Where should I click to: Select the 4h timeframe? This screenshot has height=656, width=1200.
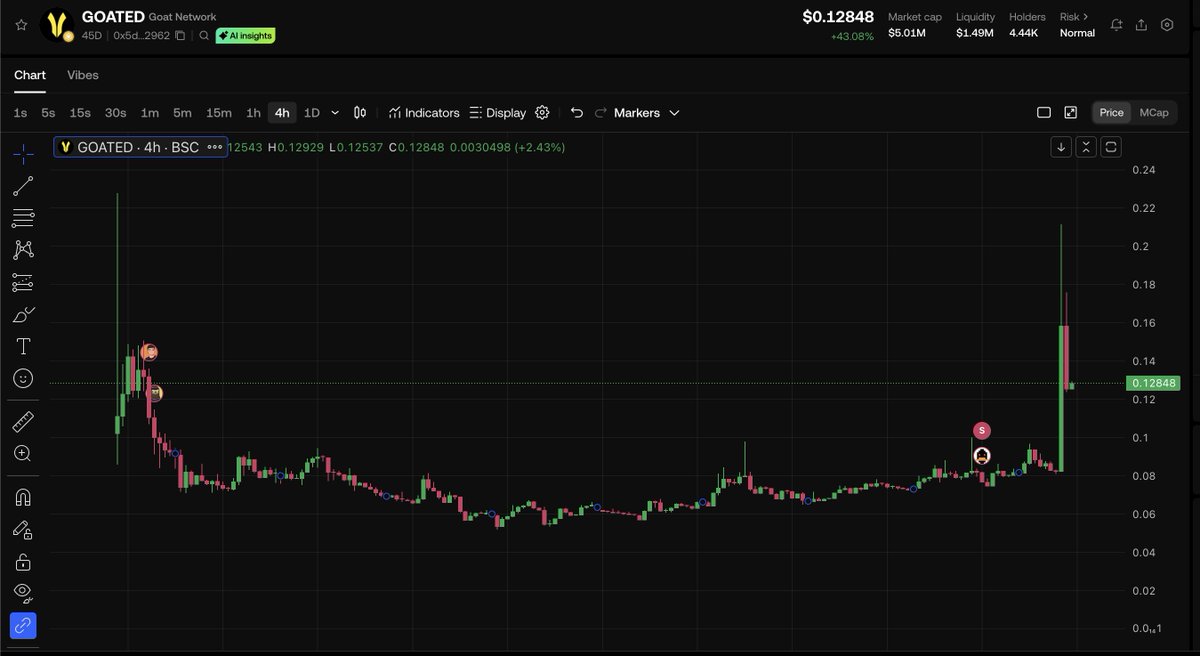click(282, 113)
